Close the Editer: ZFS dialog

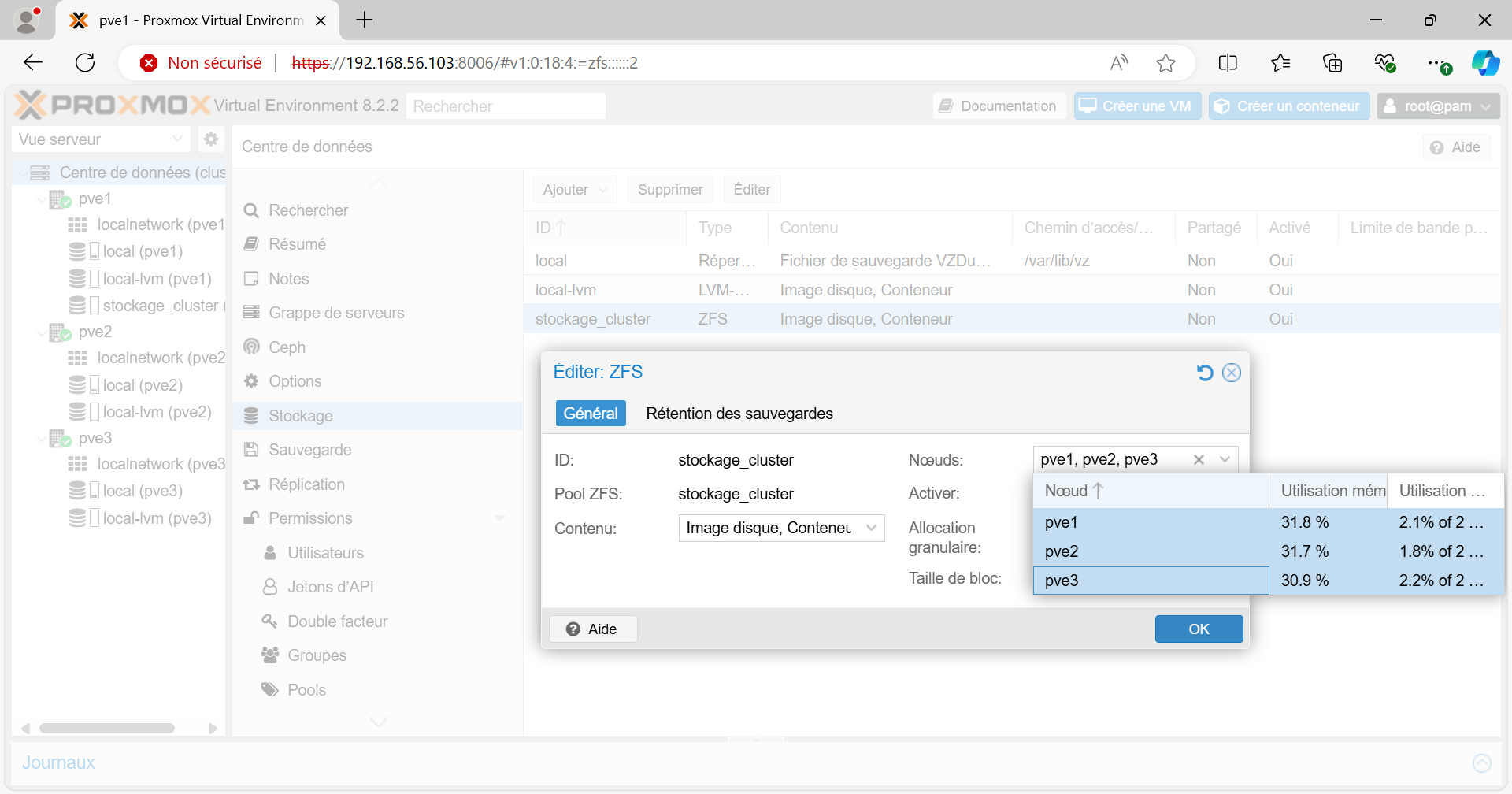pos(1232,373)
